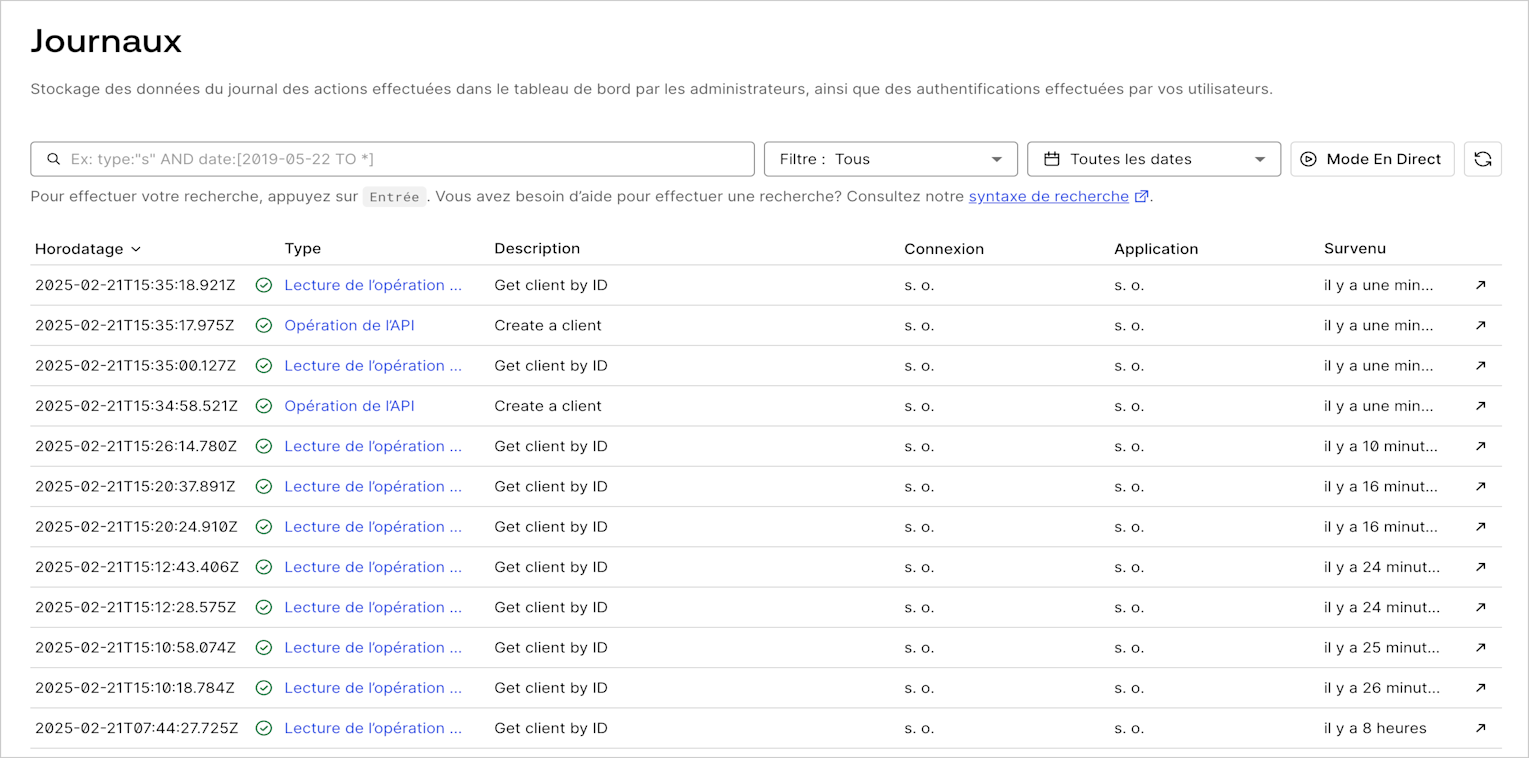Open Lecture de l'opération link at 15:20:24.910Z

click(373, 527)
